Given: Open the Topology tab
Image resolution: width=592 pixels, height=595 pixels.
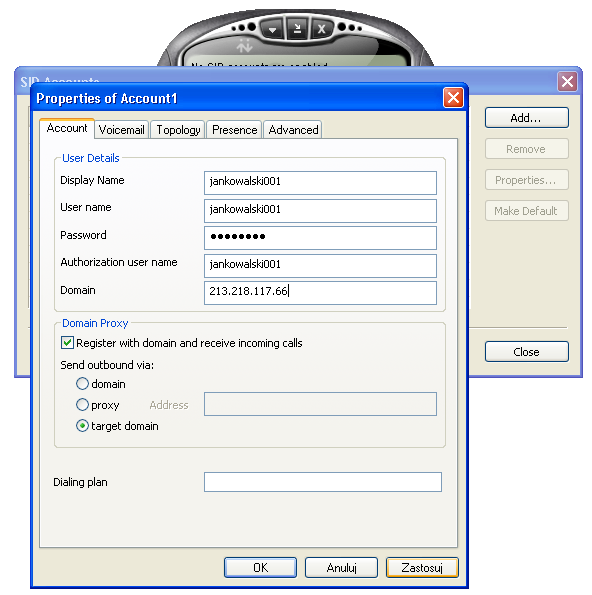Looking at the screenshot, I should (178, 130).
